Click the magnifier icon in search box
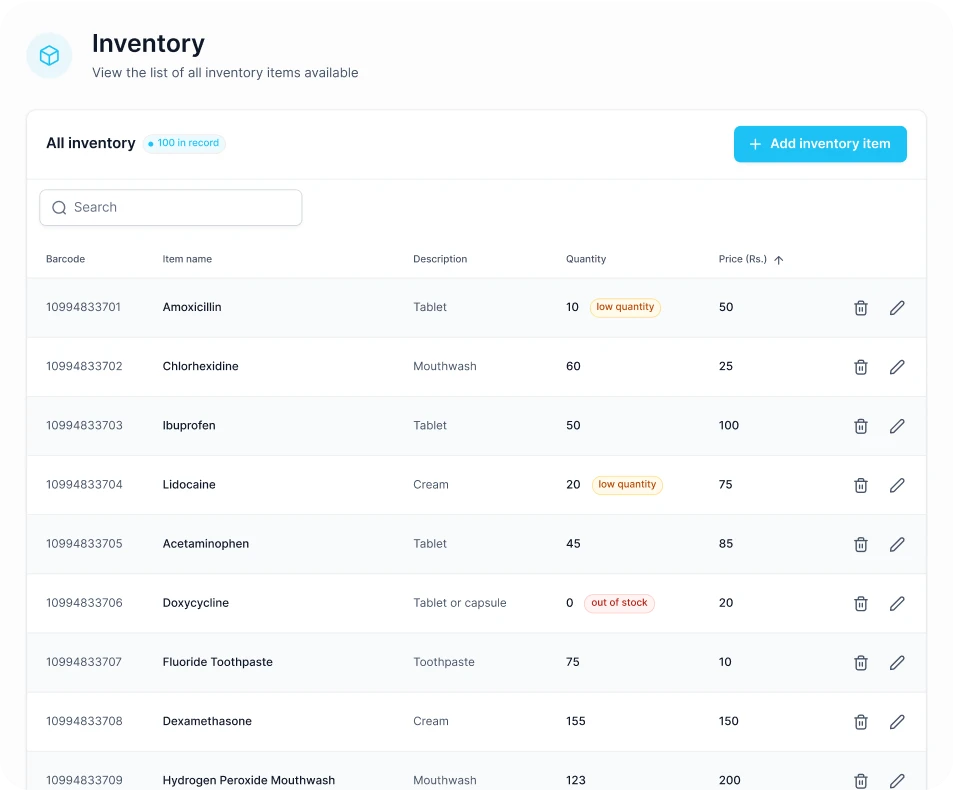953x790 pixels. [59, 208]
